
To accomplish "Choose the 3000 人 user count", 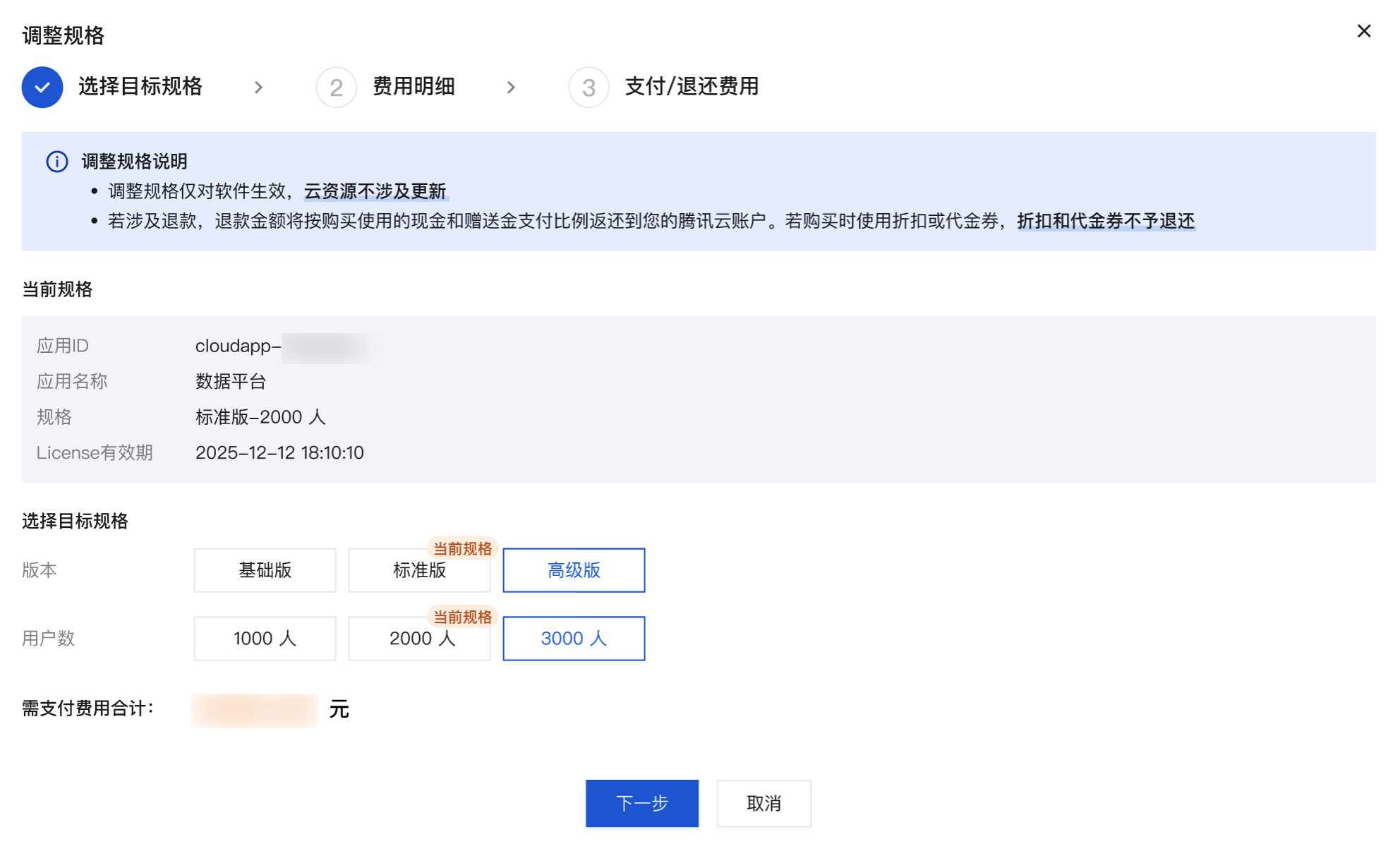I will tap(574, 639).
